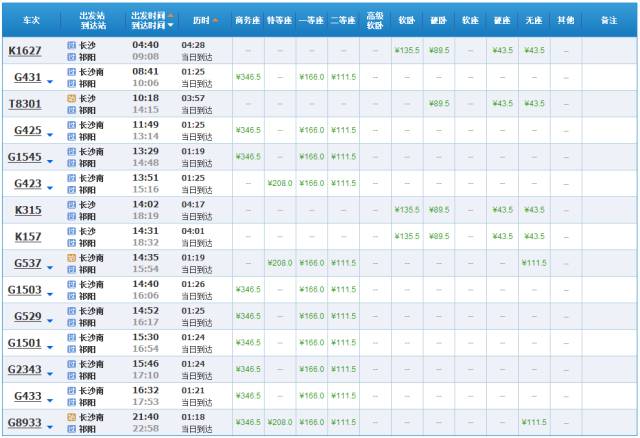Image resolution: width=640 pixels, height=438 pixels.
Task: Click the 二等座 column header
Action: 343,20
